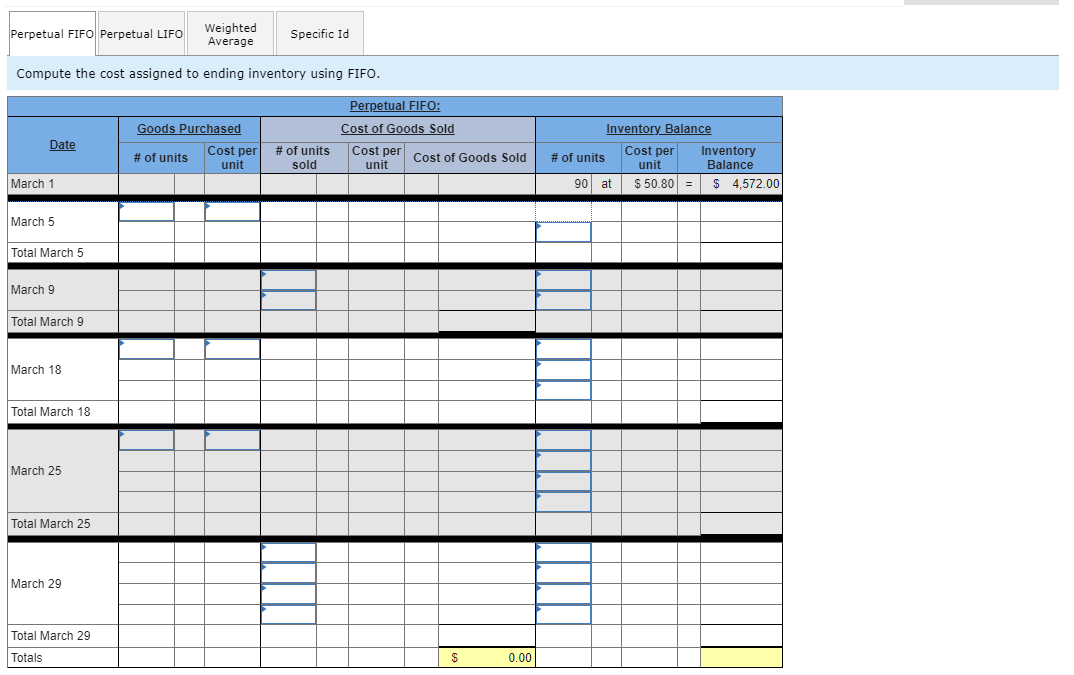Click the March 5 cost per unit cell
Image resolution: width=1074 pixels, height=675 pixels.
coord(231,211)
